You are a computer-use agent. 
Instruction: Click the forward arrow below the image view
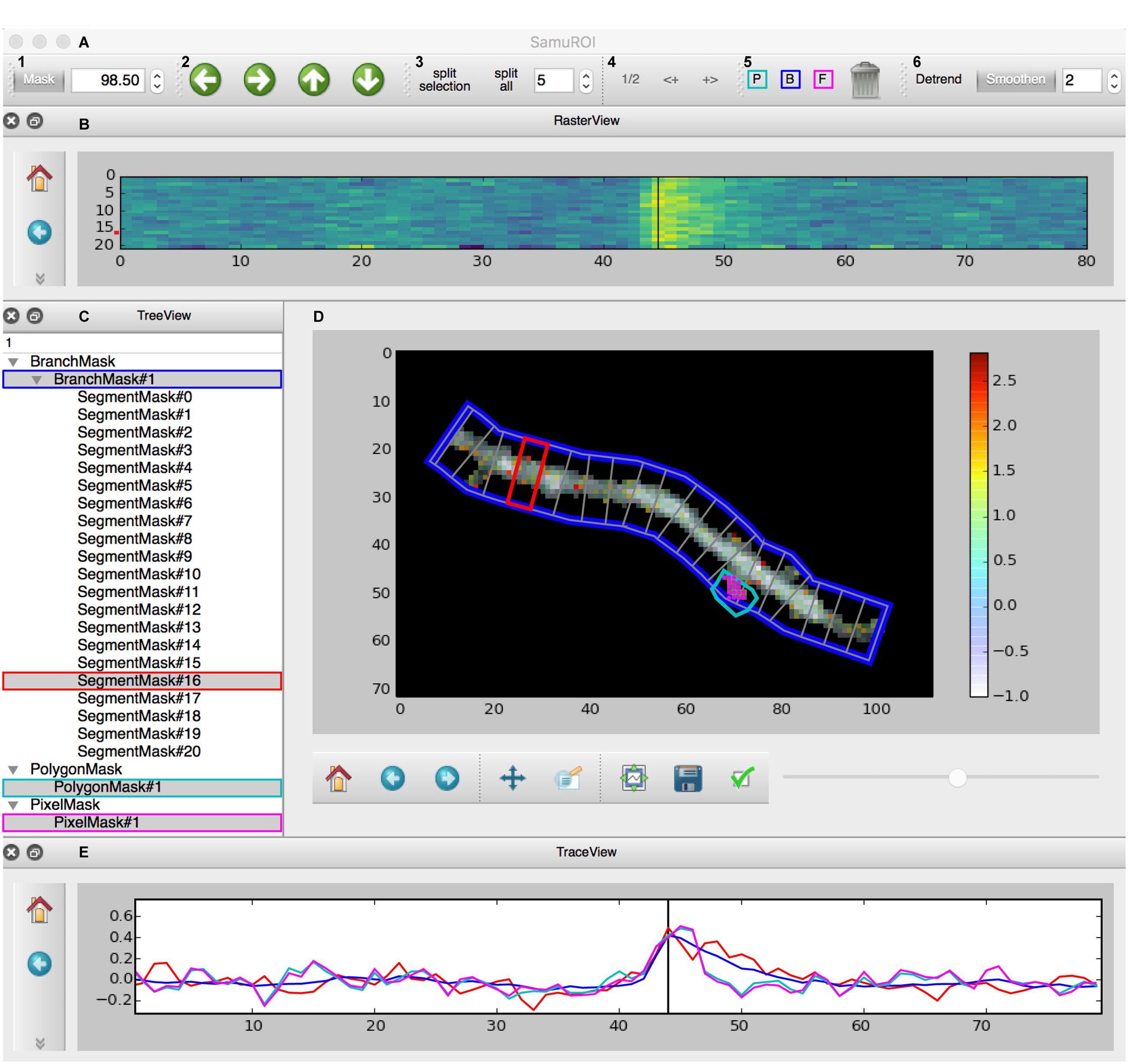click(x=447, y=778)
